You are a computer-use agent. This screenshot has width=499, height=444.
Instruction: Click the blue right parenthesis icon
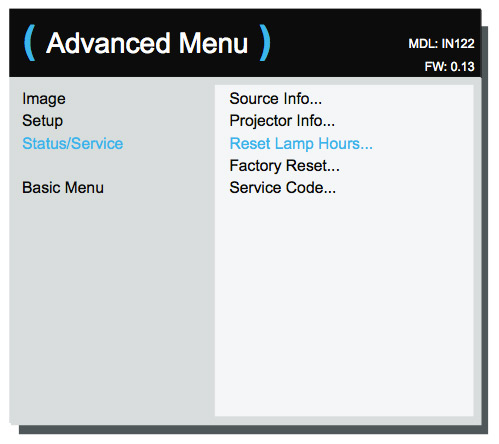[265, 43]
